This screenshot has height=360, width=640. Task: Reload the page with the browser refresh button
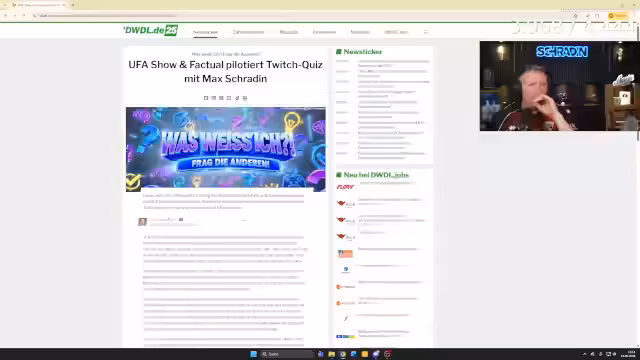[24, 16]
